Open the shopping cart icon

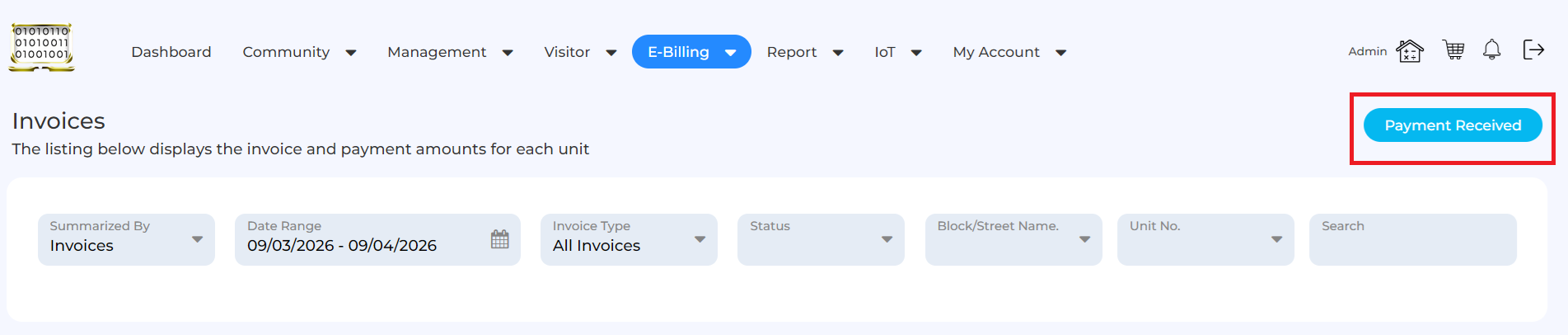[1453, 50]
